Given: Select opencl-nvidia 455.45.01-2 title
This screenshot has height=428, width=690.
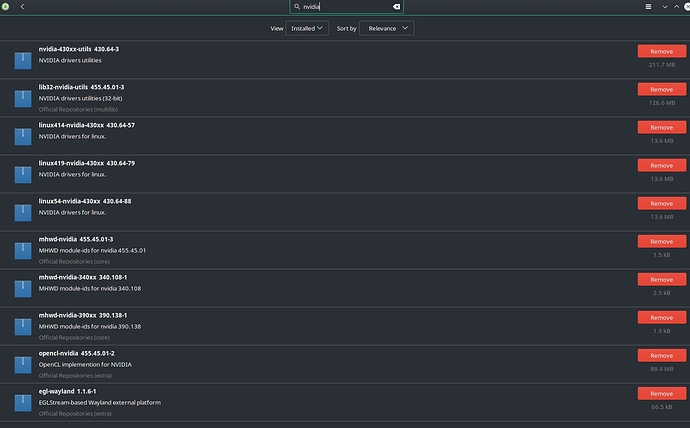Looking at the screenshot, I should 77,353.
